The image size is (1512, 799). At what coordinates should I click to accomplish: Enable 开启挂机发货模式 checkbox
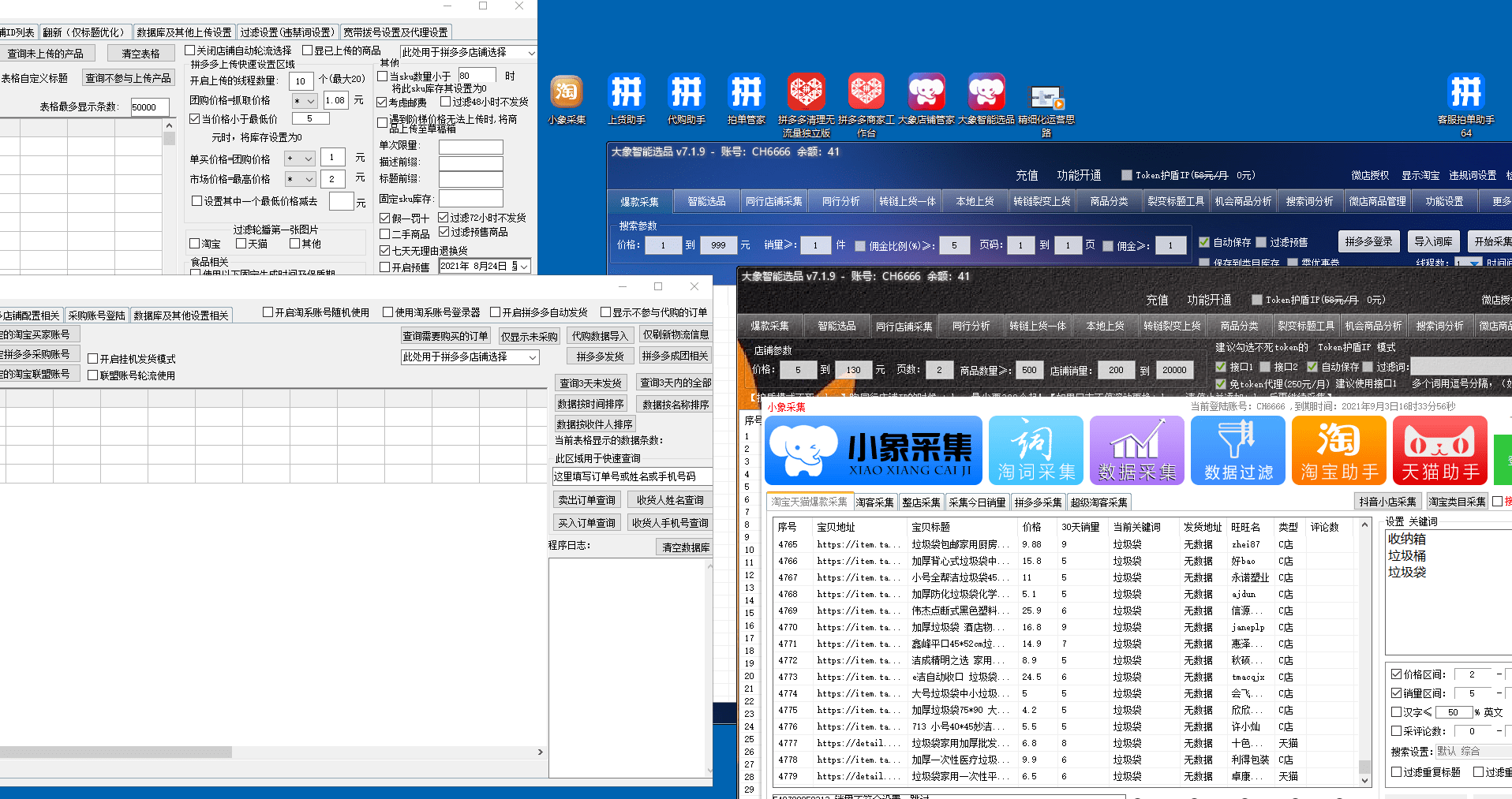point(93,359)
